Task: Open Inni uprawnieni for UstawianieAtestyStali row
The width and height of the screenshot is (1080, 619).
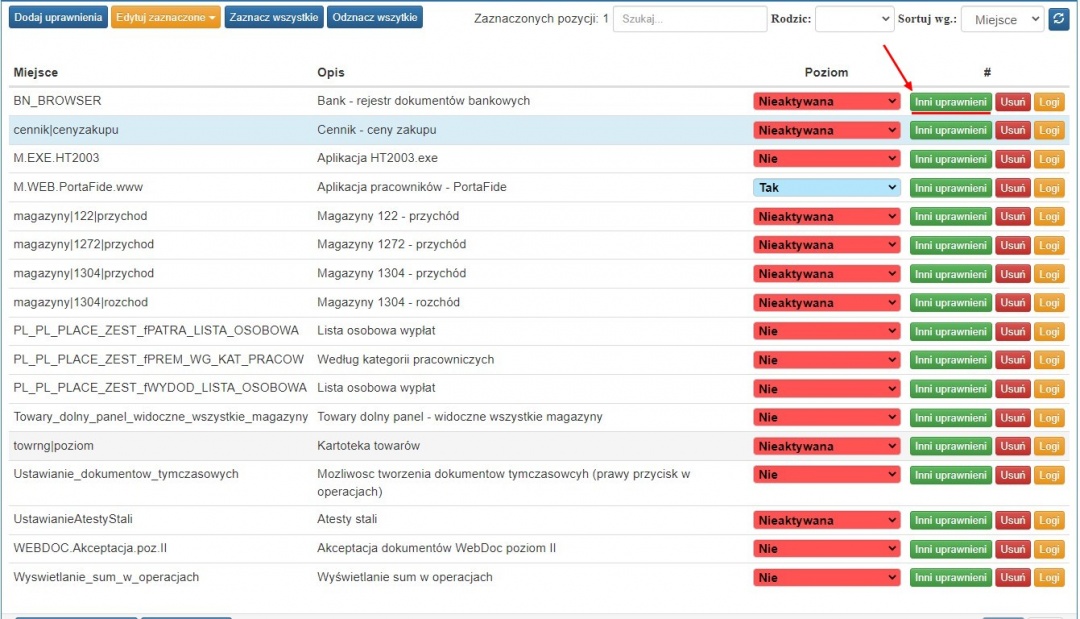Action: [x=951, y=521]
